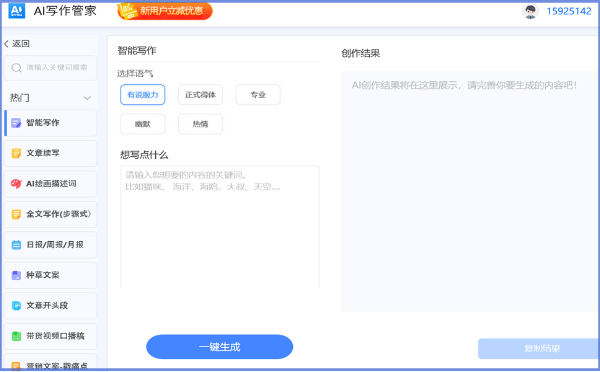Screen dimensions: 600x372
Task: Click the AI绘画描述词 palette icon
Action: [x=16, y=184]
